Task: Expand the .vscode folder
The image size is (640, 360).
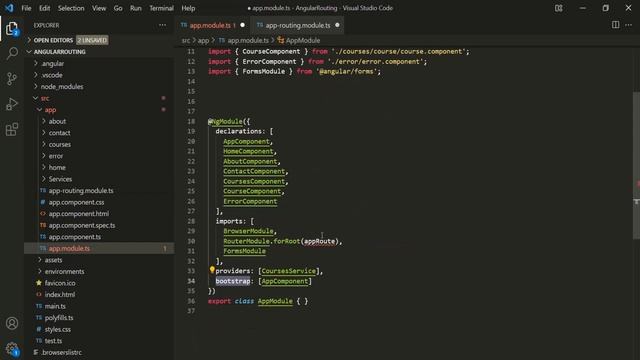Action: pyautogui.click(x=52, y=75)
